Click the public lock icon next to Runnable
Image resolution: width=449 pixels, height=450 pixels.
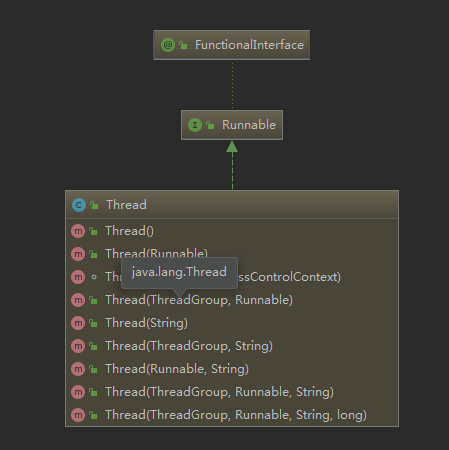[210, 125]
